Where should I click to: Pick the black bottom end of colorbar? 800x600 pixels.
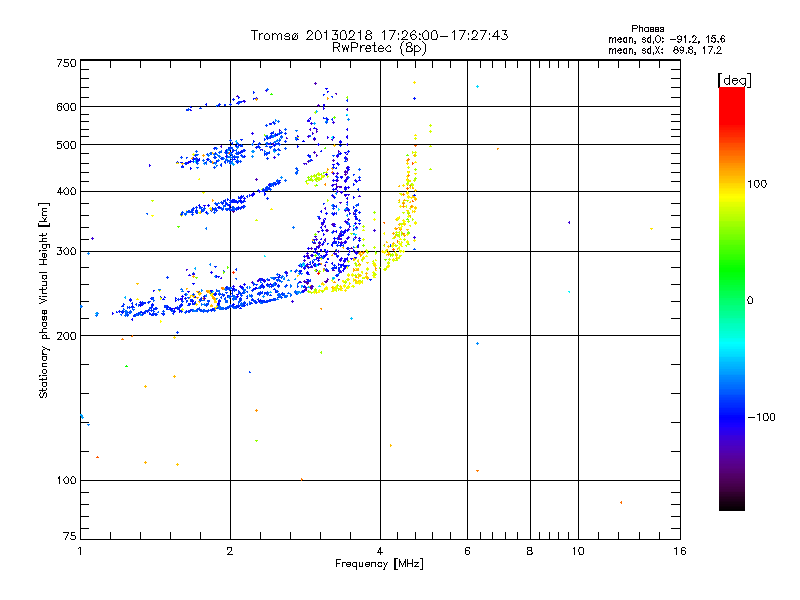click(x=731, y=505)
